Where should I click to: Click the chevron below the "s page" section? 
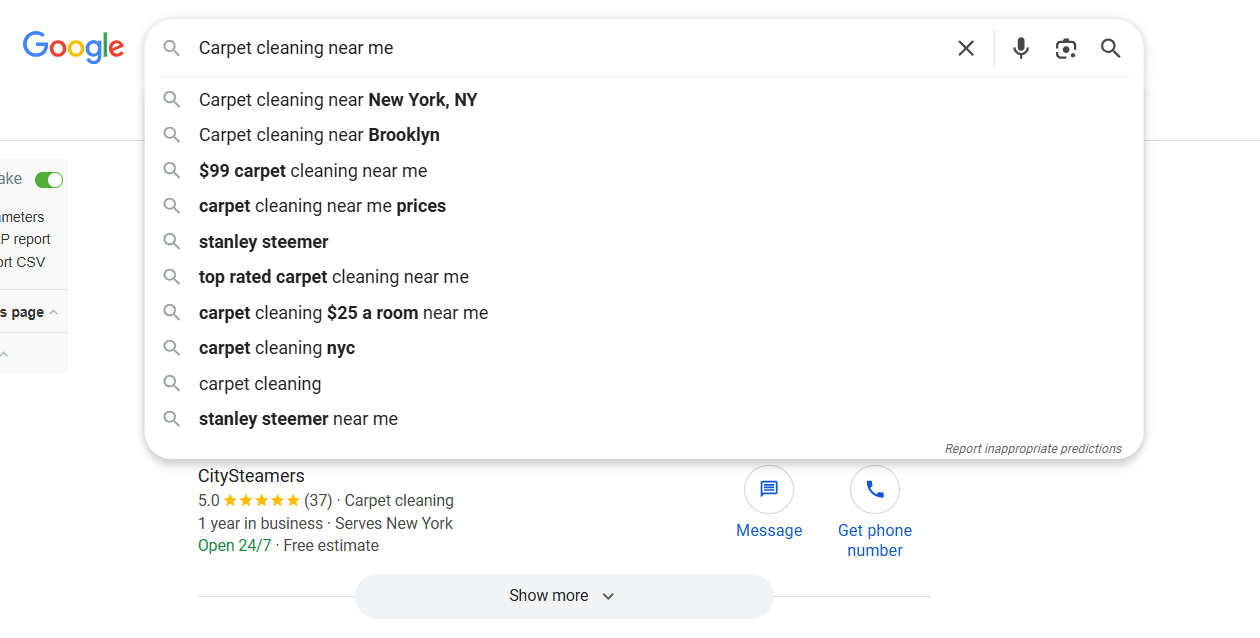(4, 354)
